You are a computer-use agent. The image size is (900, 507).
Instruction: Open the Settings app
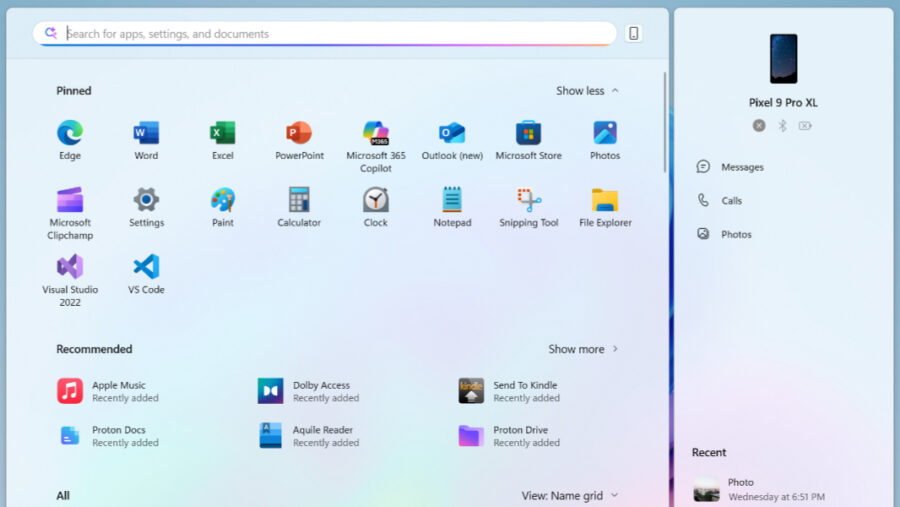coord(146,207)
